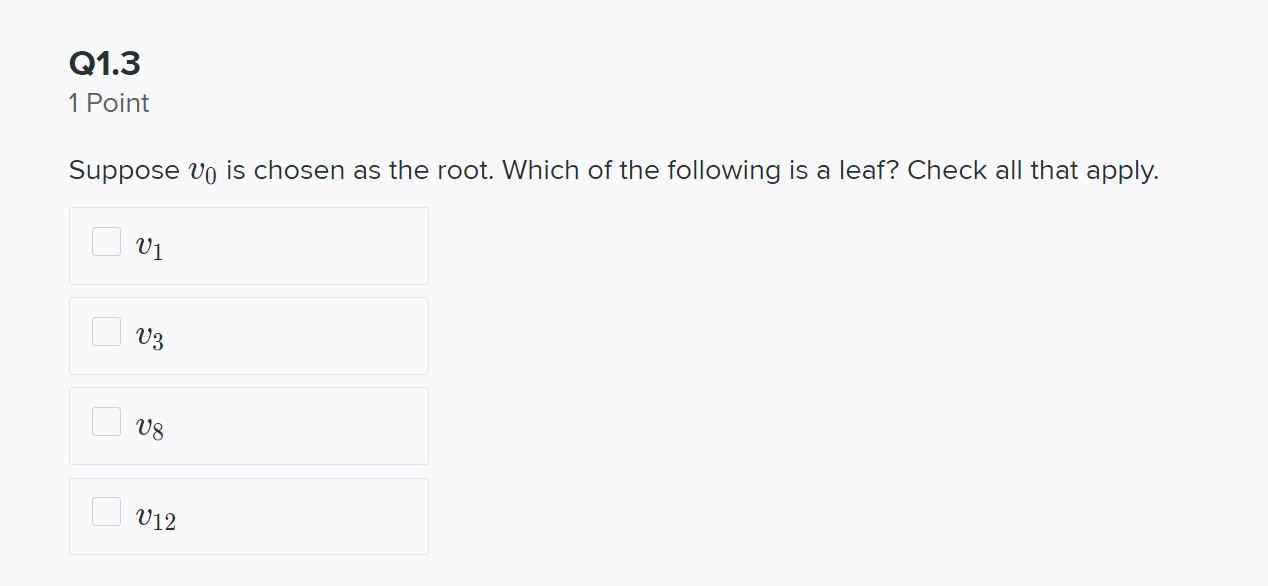The width and height of the screenshot is (1268, 586).
Task: Toggle the first answer checkbox
Action: [105, 241]
